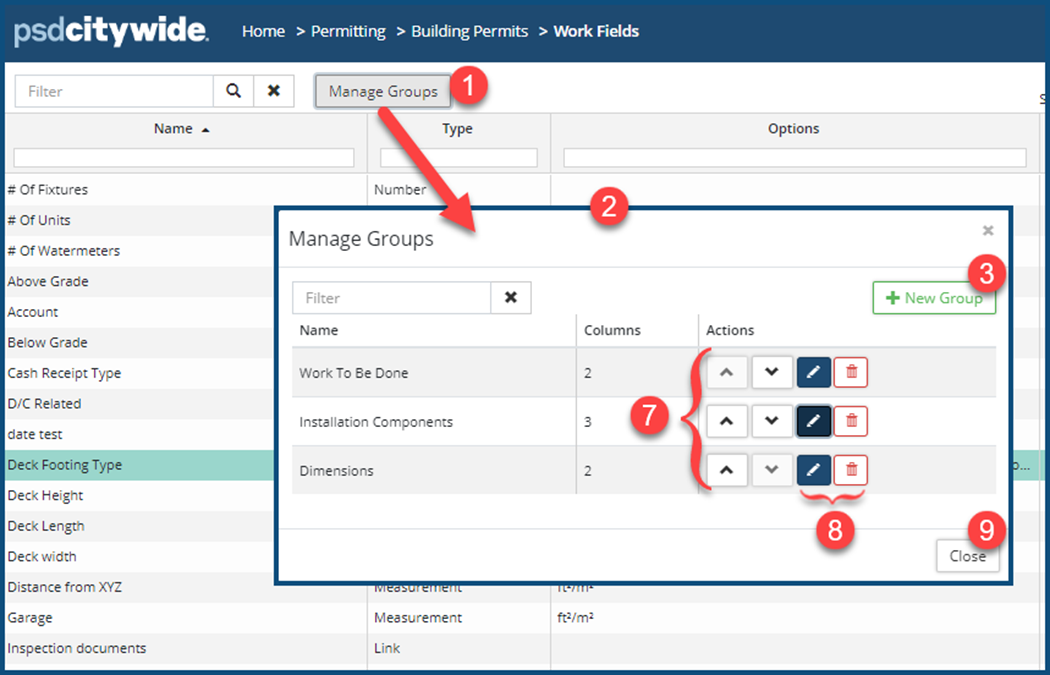
Task: Move Work To Be Done group down
Action: (x=771, y=373)
